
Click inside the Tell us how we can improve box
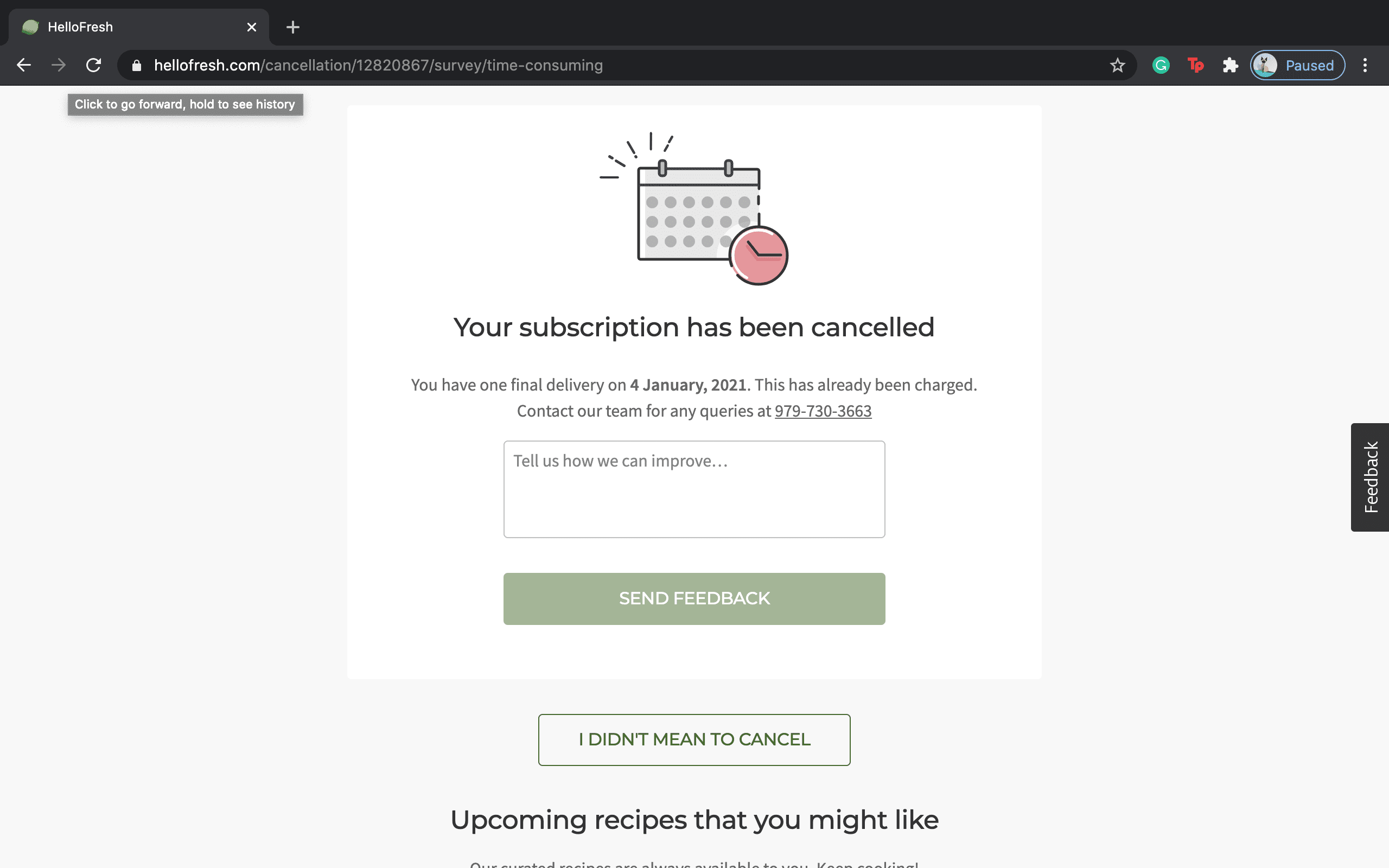694,489
